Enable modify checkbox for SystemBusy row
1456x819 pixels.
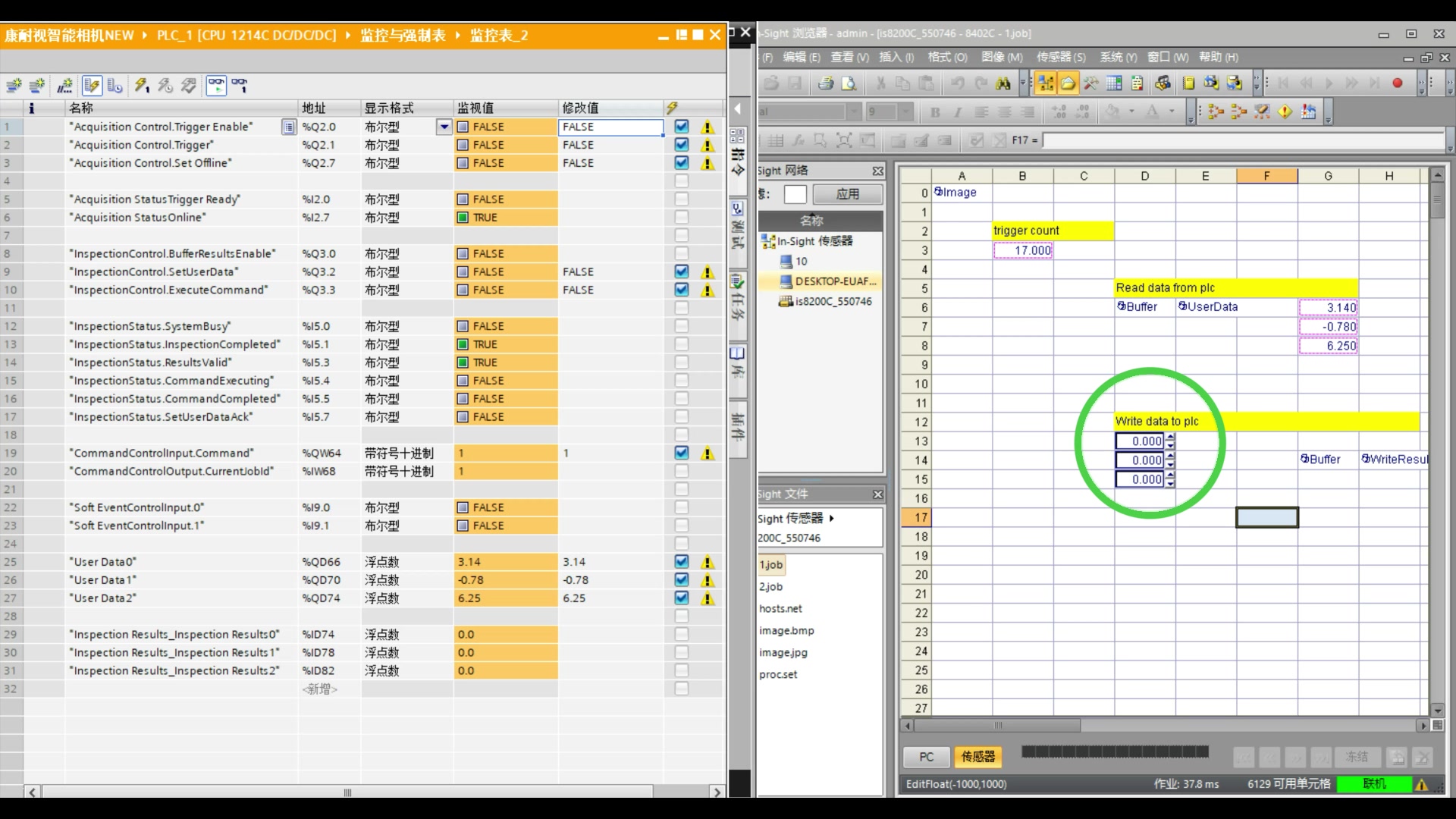pyautogui.click(x=681, y=326)
